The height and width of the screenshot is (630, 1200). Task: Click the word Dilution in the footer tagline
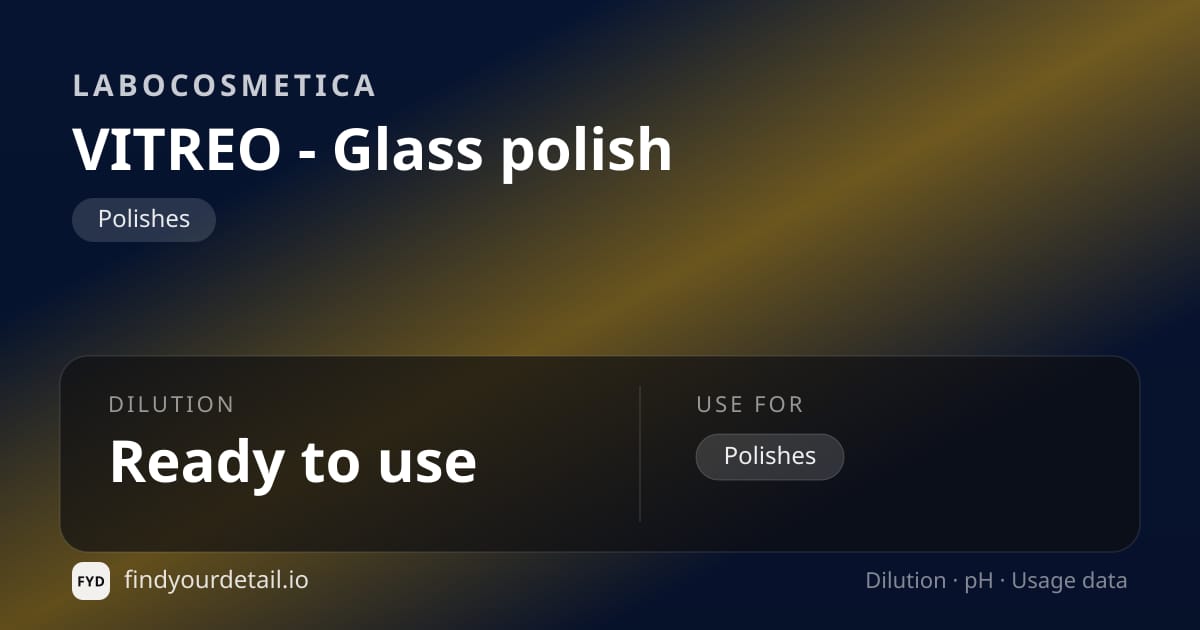[x=906, y=581]
